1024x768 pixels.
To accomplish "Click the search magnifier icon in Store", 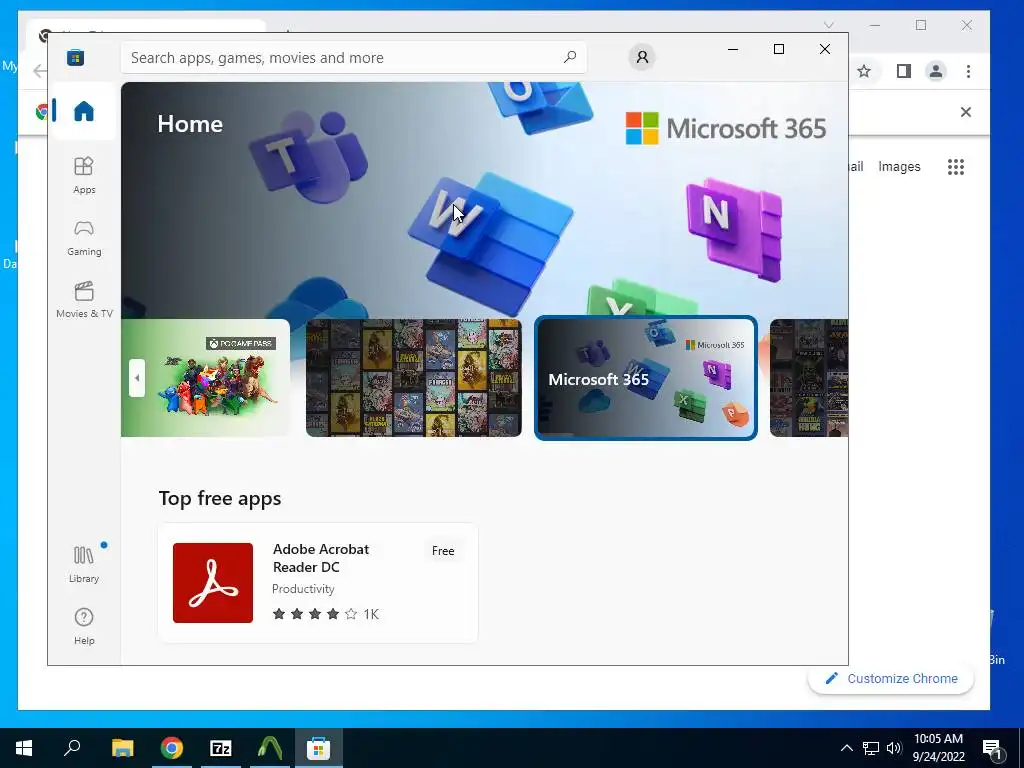I will click(x=569, y=57).
